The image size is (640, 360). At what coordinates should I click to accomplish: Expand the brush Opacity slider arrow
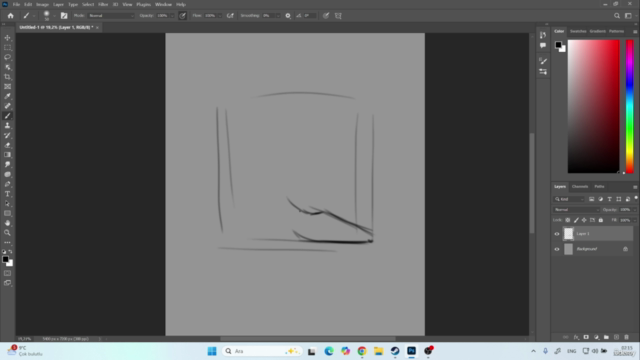click(x=172, y=16)
